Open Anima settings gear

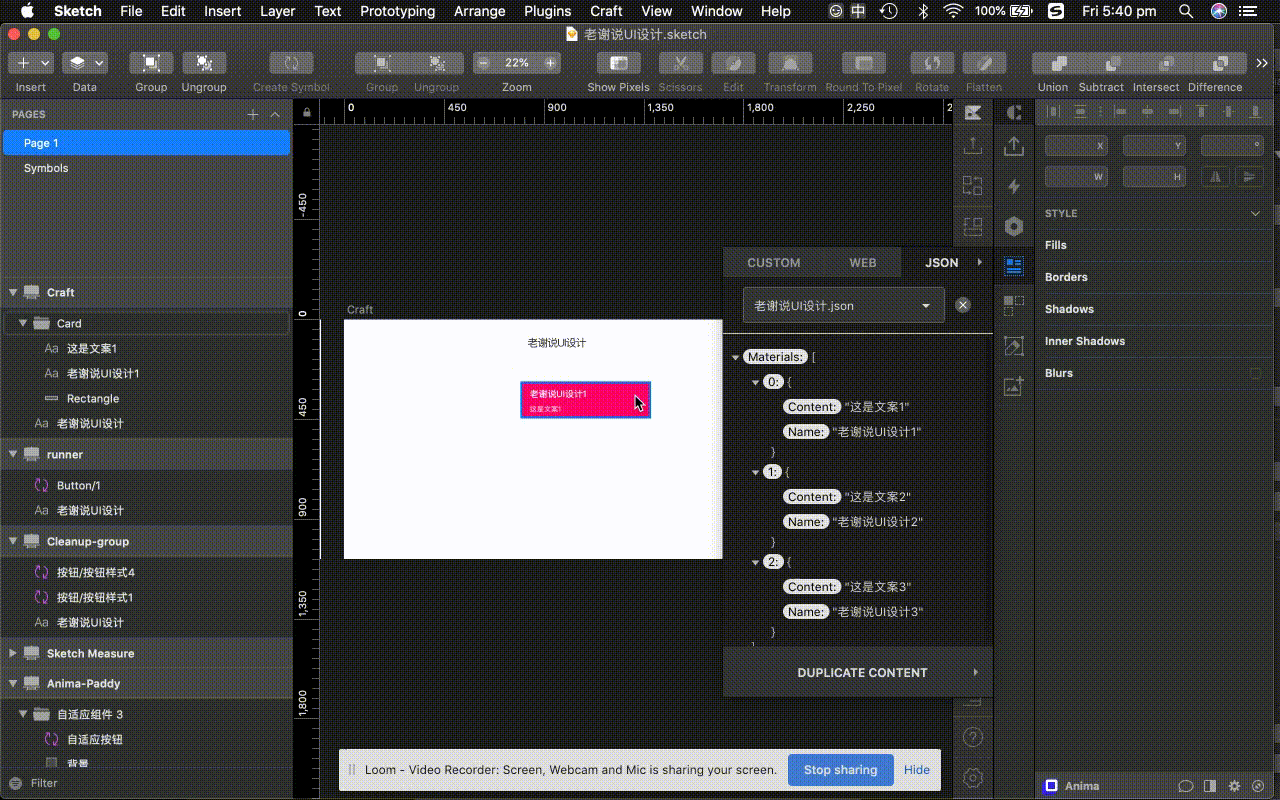[1235, 786]
